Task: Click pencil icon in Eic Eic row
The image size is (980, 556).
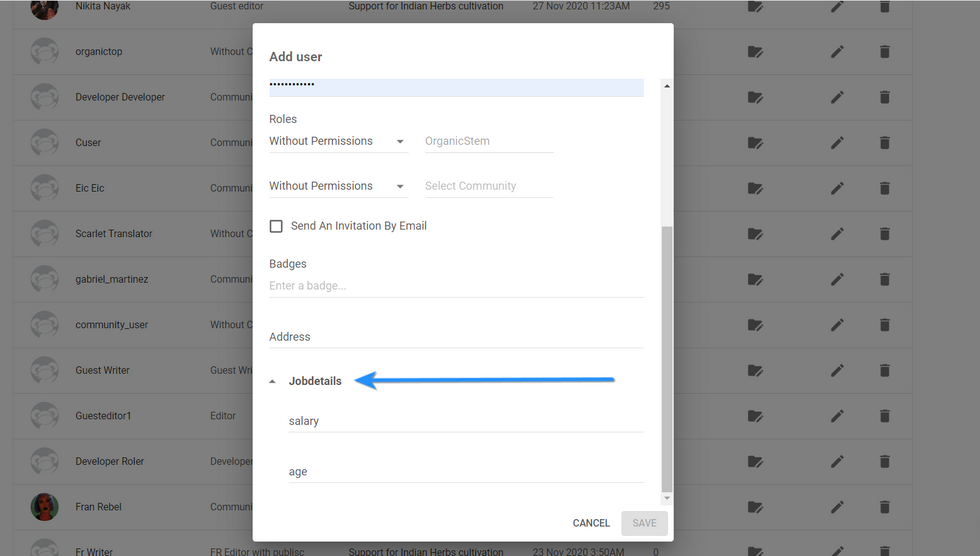Action: coord(837,189)
